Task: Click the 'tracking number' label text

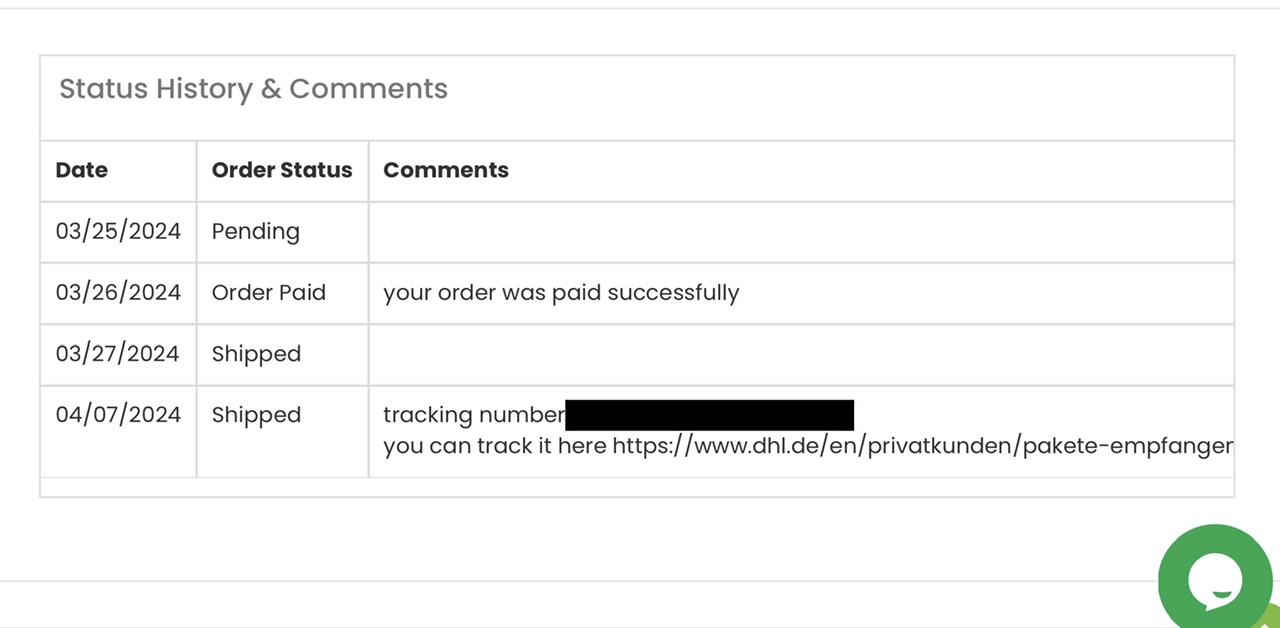Action: [473, 415]
